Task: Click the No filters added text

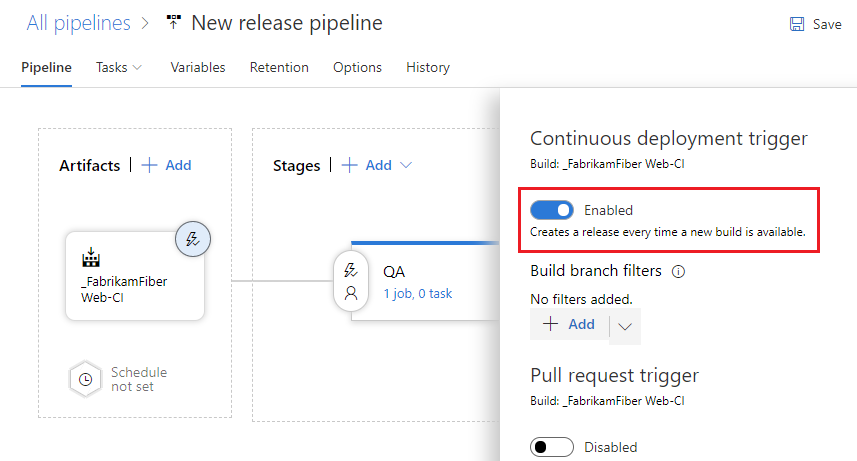Action: coord(581,299)
